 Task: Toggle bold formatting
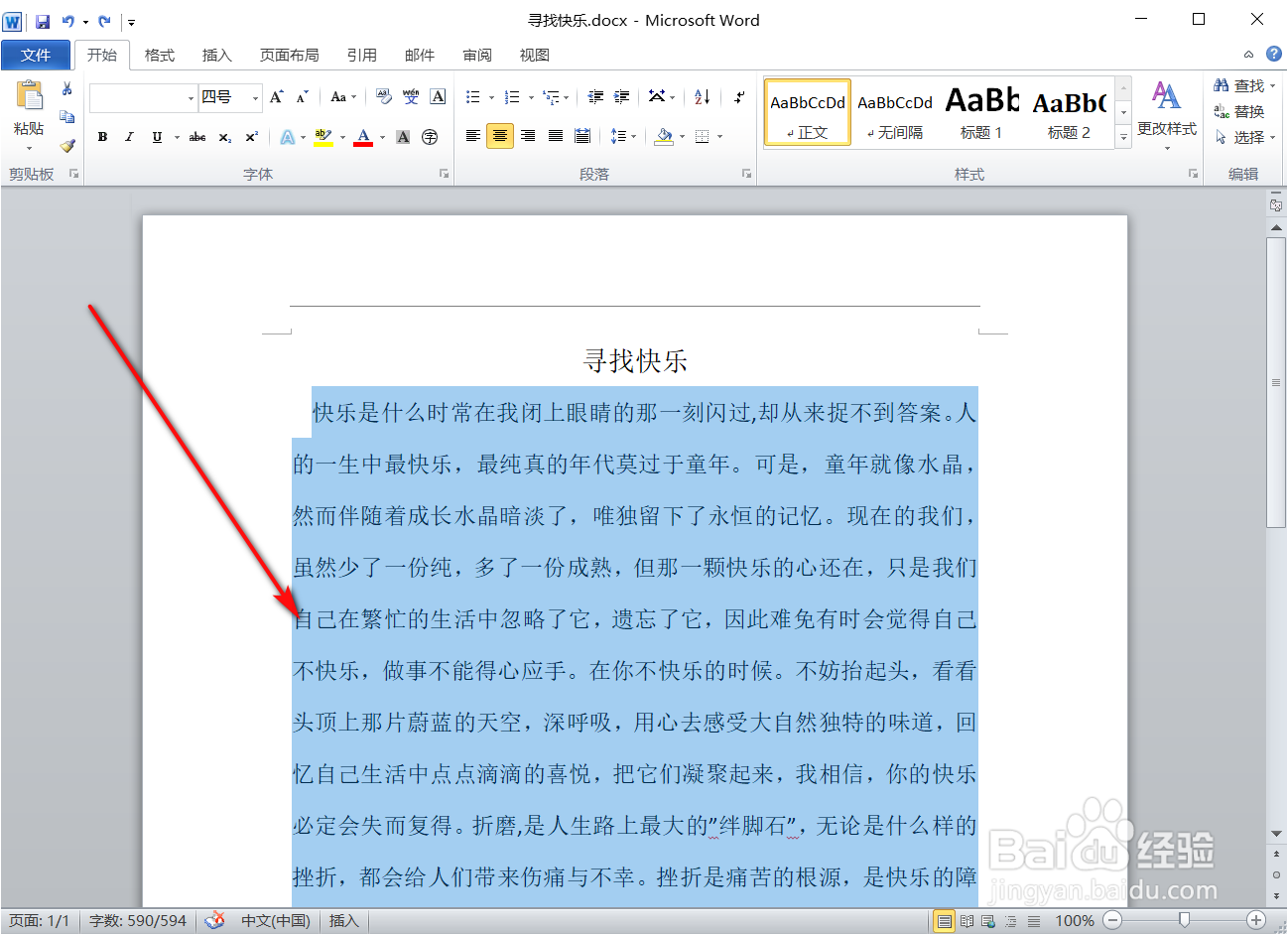click(102, 136)
